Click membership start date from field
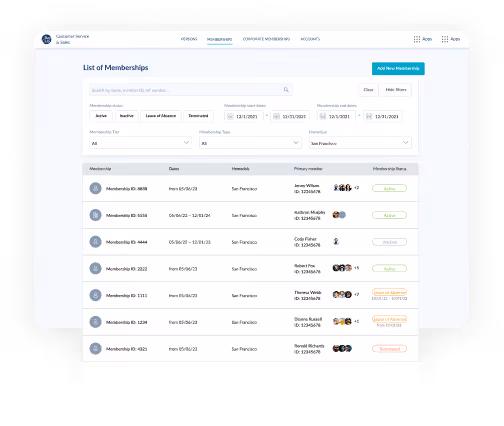The height and width of the screenshot is (426, 504). pyautogui.click(x=244, y=116)
